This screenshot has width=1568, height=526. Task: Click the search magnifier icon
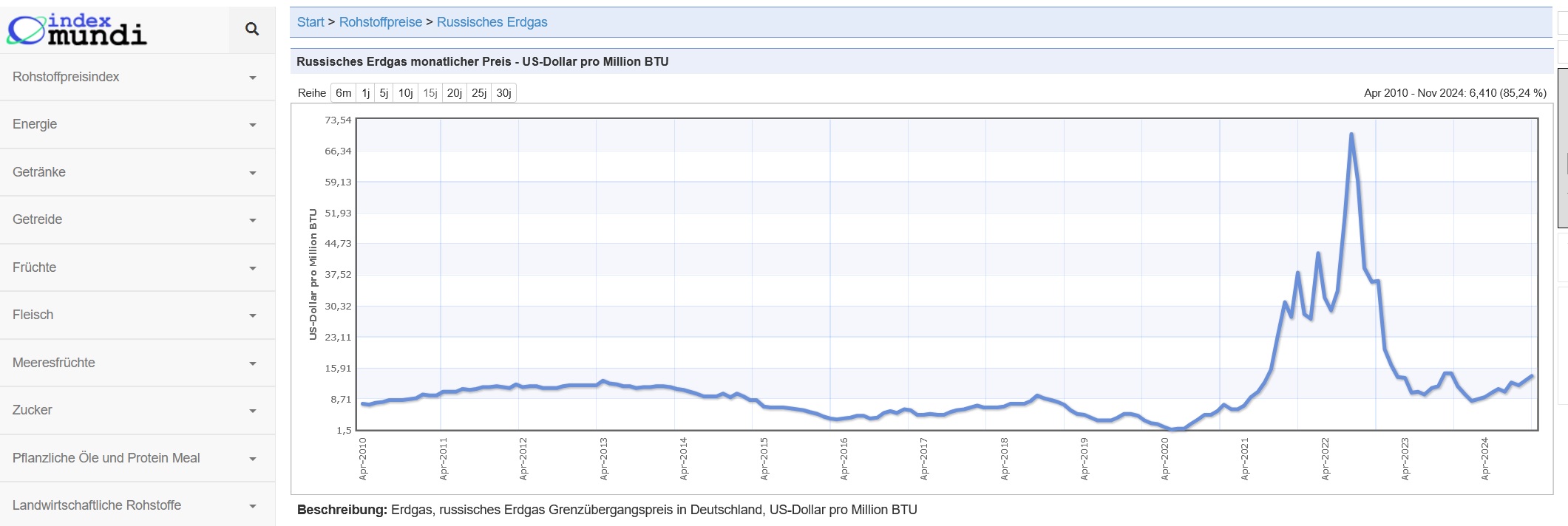(252, 30)
